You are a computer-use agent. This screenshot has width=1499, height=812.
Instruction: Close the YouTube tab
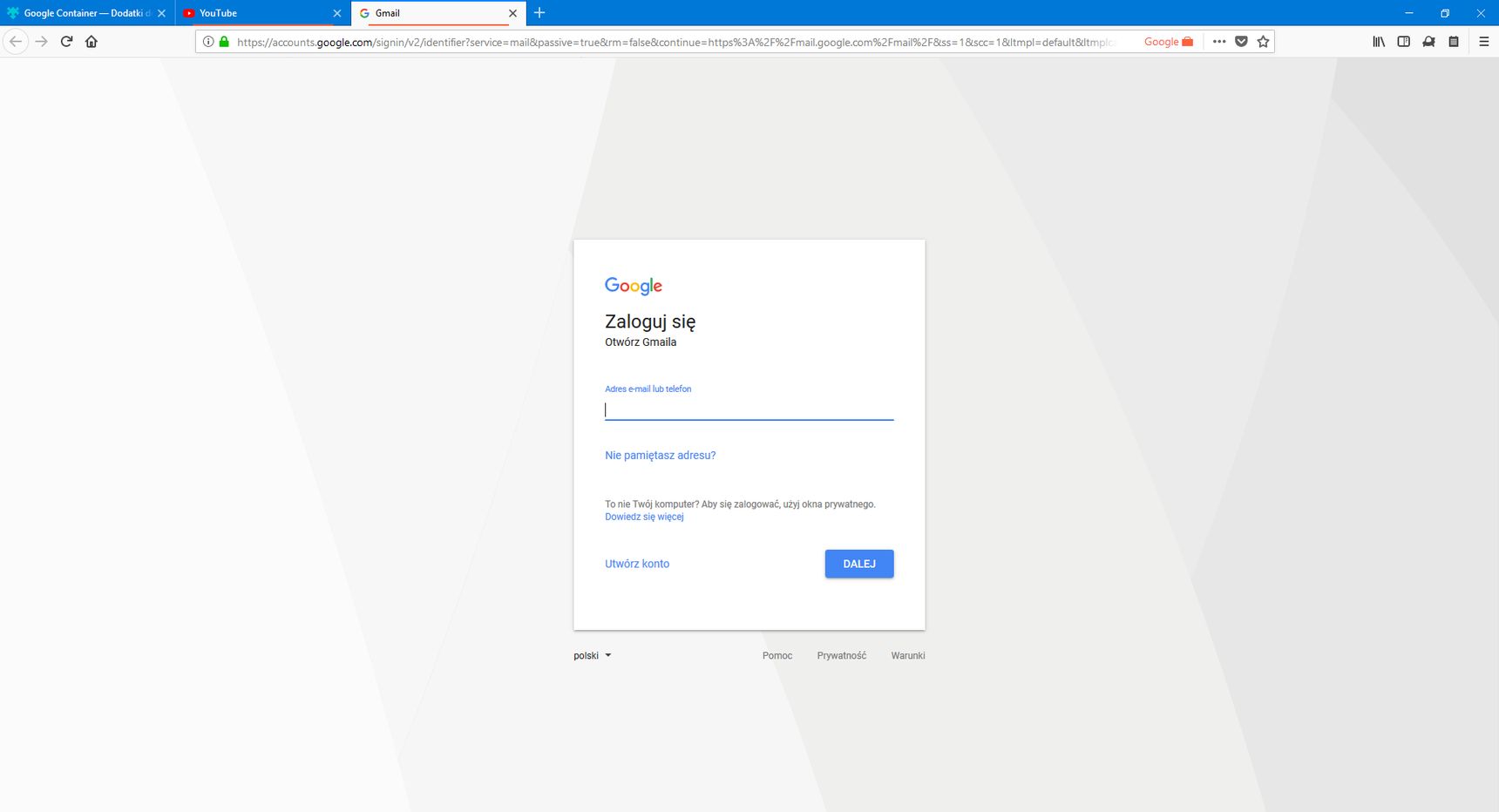coord(337,13)
